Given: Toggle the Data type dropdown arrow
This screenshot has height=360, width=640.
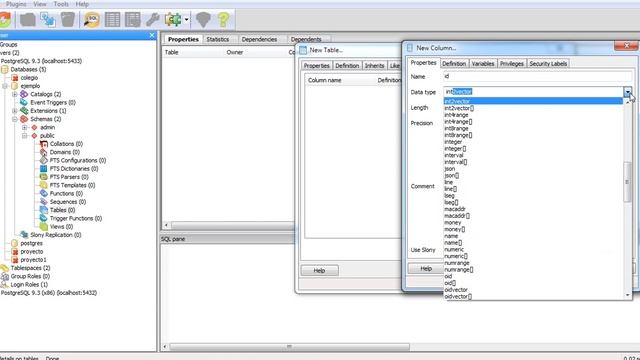Looking at the screenshot, I should pos(627,92).
